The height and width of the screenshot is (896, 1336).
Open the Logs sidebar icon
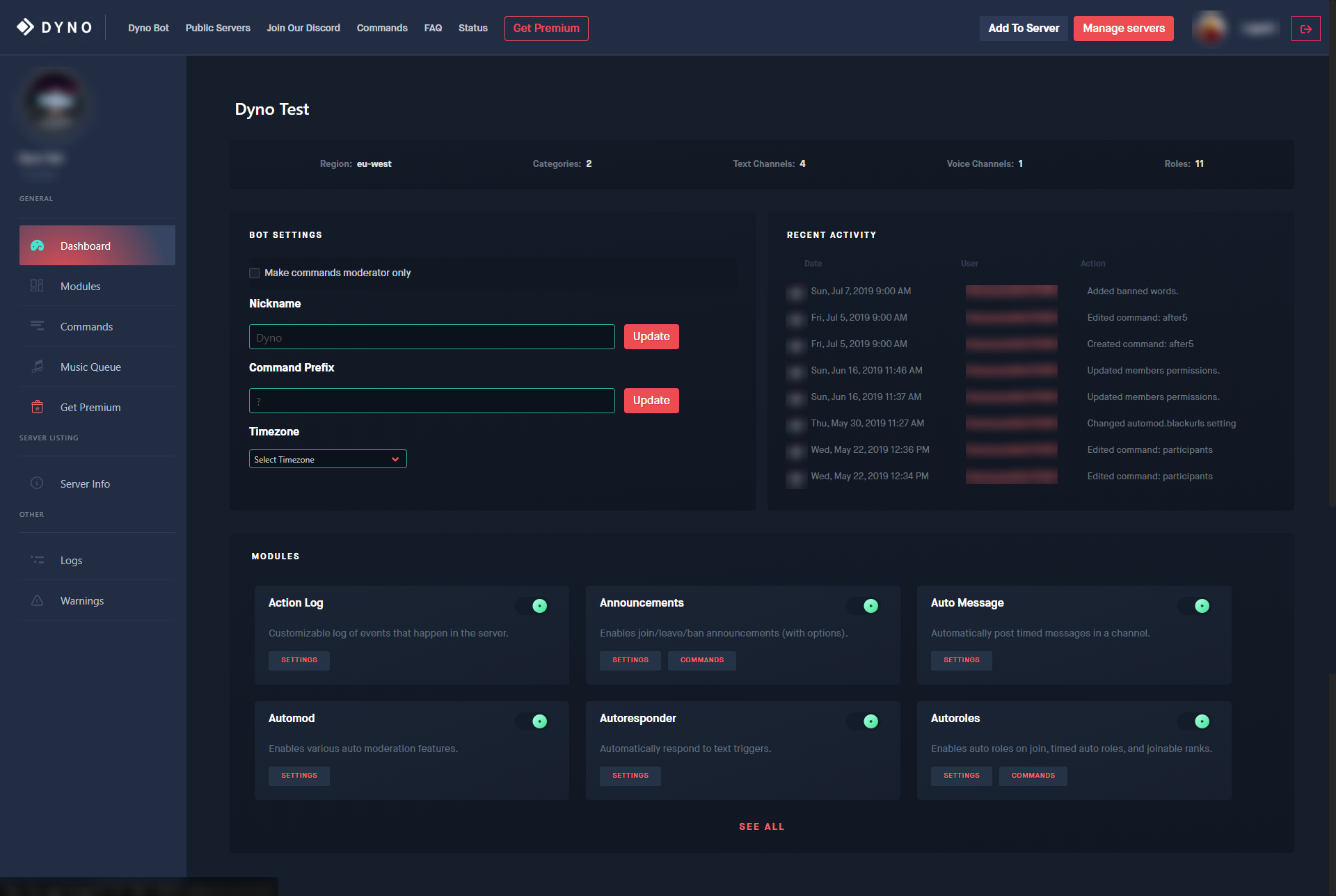(x=37, y=560)
